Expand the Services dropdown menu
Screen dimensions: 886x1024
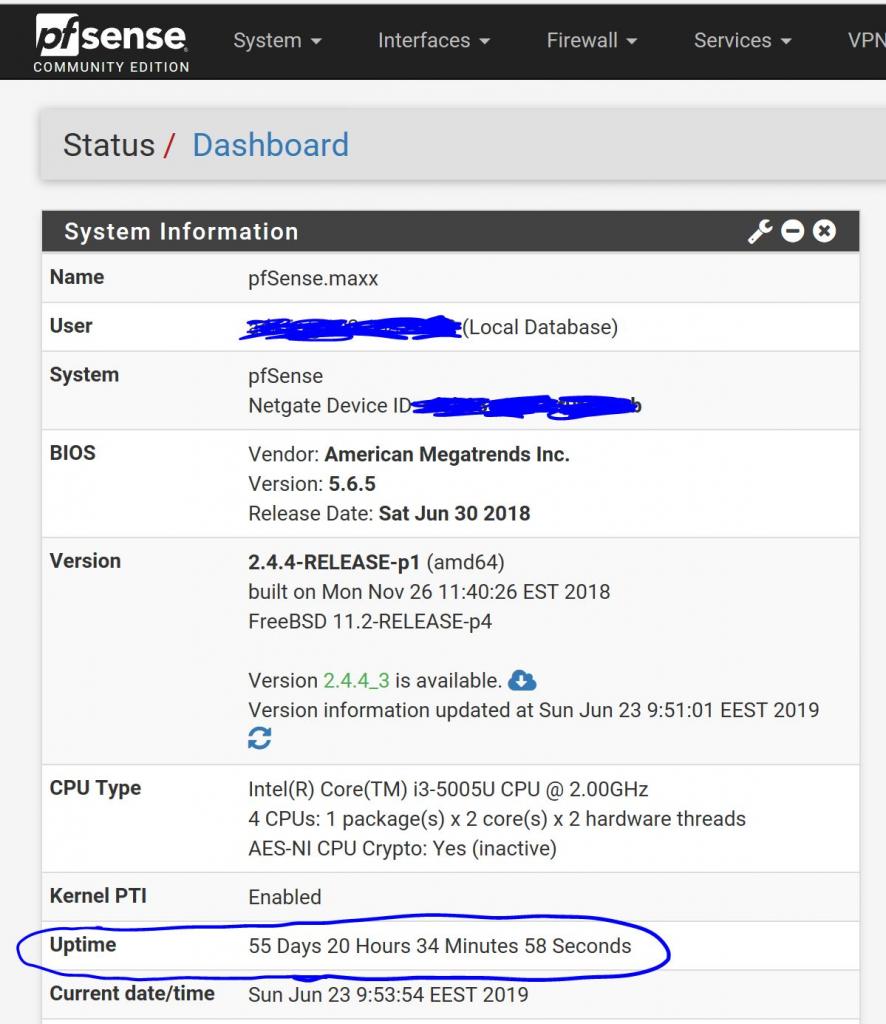coord(743,41)
